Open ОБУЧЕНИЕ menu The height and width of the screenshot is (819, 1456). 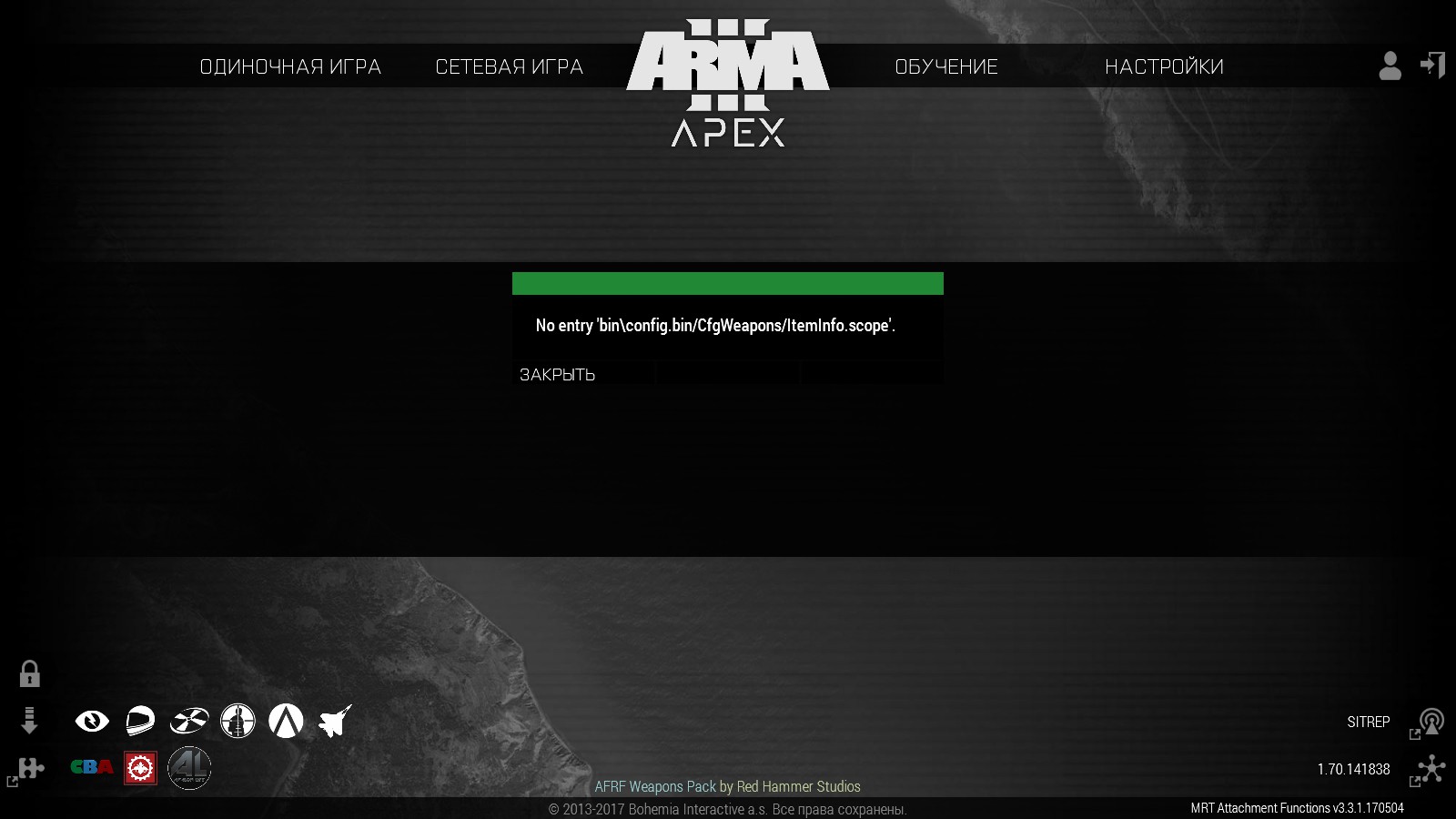[946, 66]
